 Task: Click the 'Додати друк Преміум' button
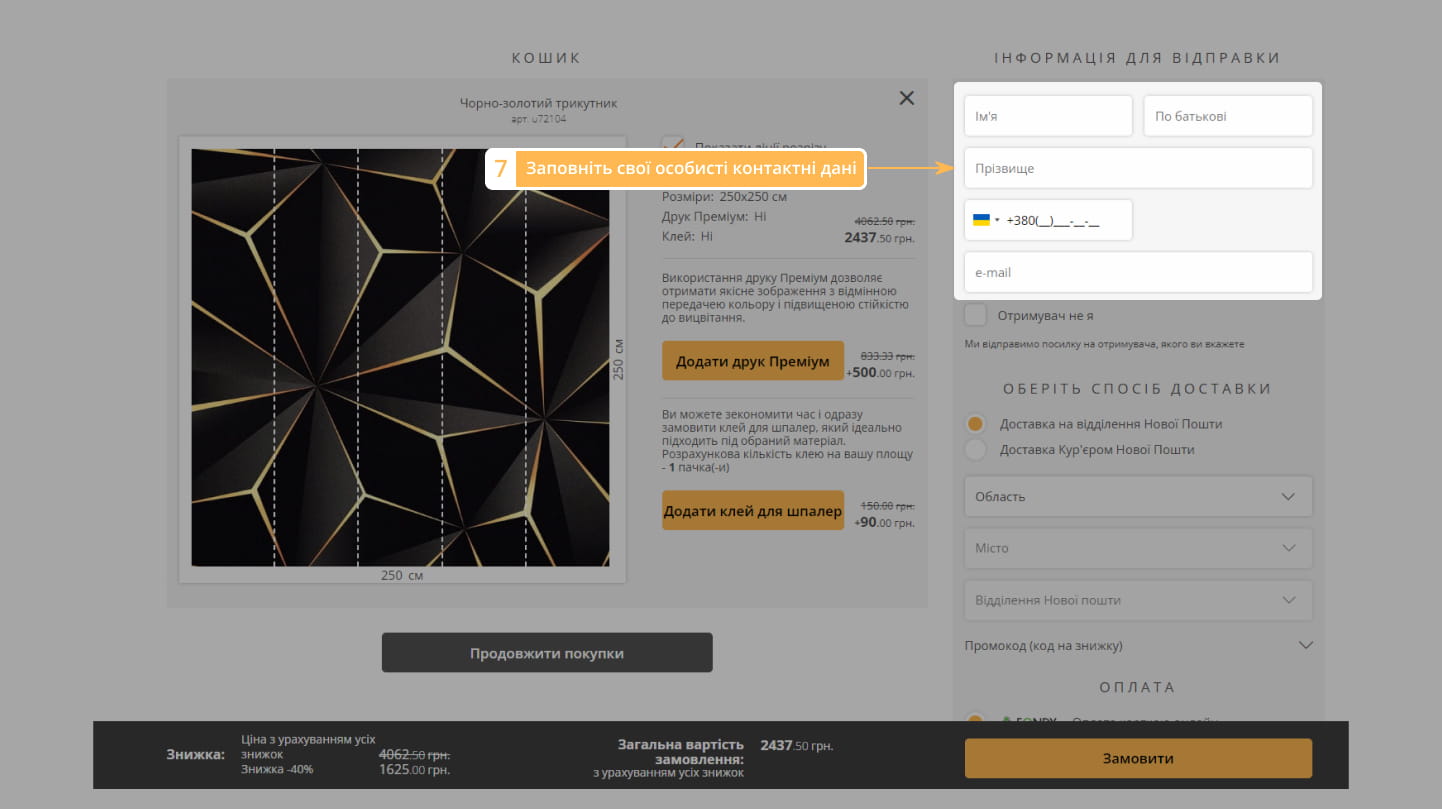(752, 362)
